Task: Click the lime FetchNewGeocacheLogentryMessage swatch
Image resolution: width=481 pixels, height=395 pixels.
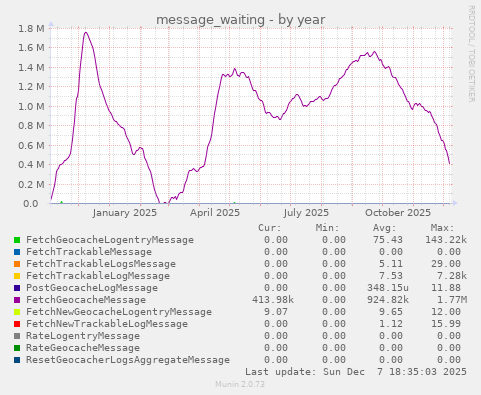Action: click(17, 312)
